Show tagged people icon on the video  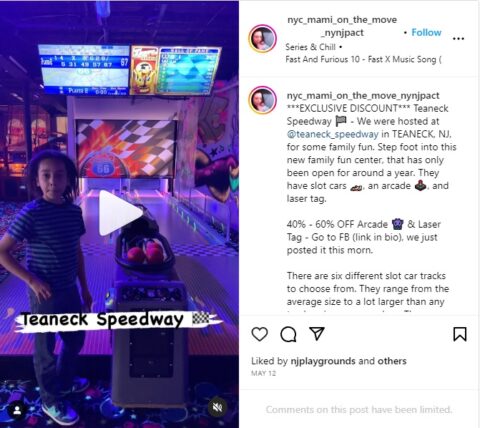(17, 411)
